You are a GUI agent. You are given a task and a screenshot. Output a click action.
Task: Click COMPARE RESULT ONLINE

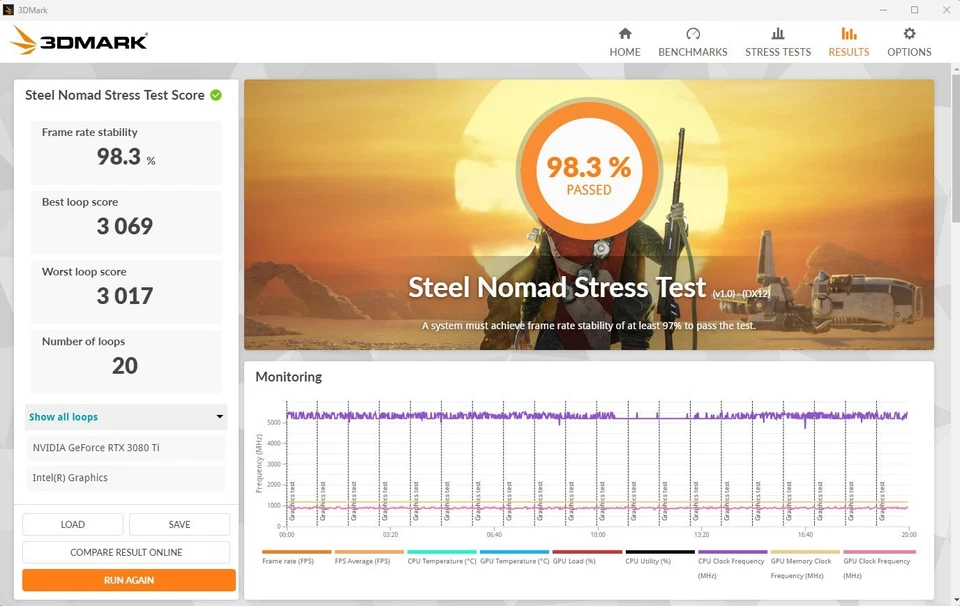128,552
